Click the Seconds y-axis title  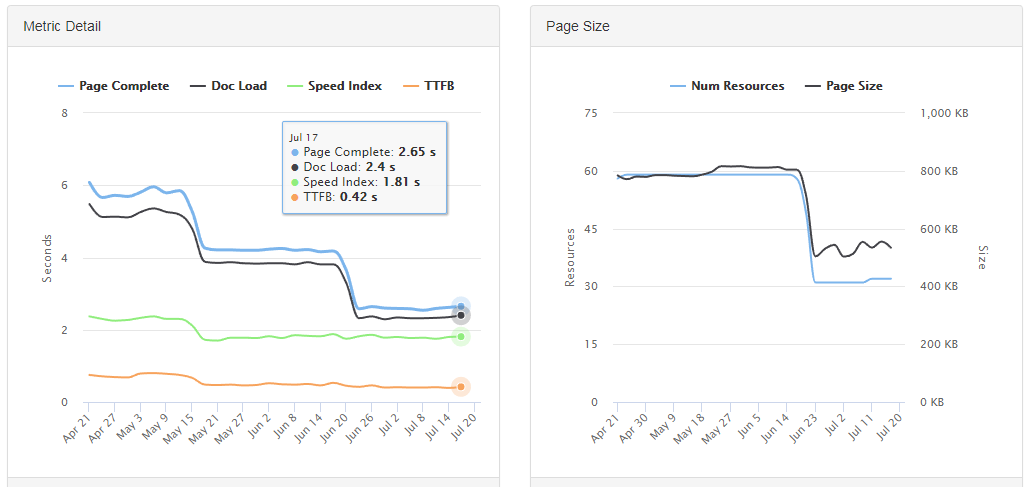click(47, 258)
